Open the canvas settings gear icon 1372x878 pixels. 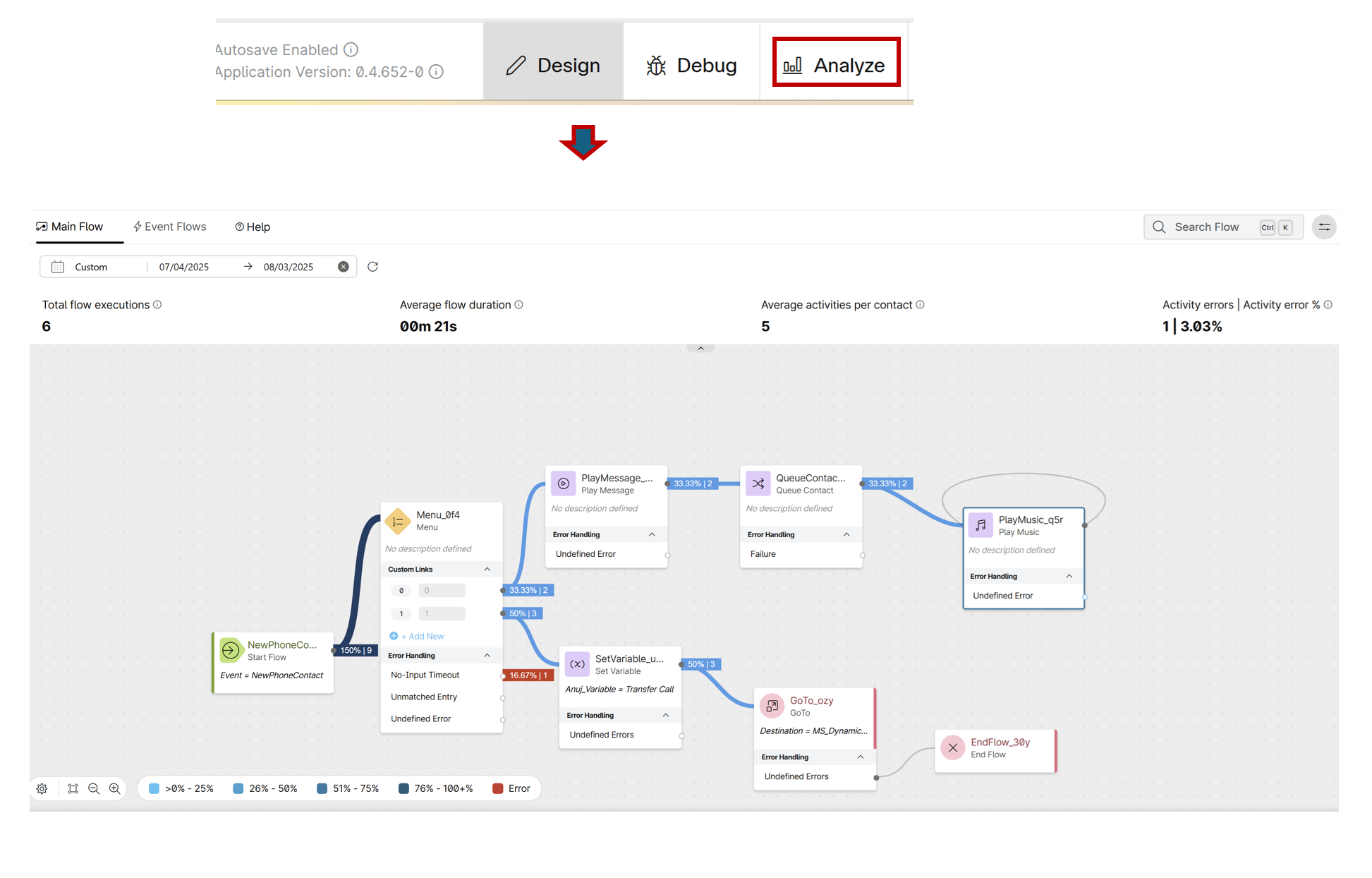click(42, 788)
